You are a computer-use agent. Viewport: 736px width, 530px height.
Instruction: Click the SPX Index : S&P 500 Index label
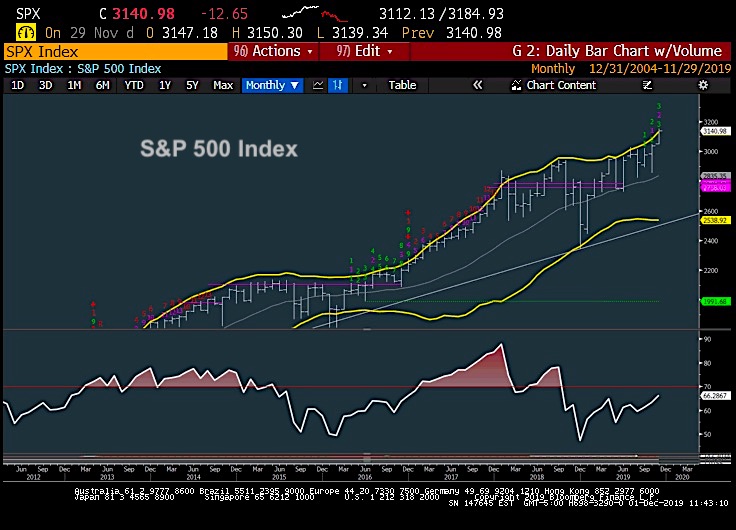pyautogui.click(x=83, y=69)
